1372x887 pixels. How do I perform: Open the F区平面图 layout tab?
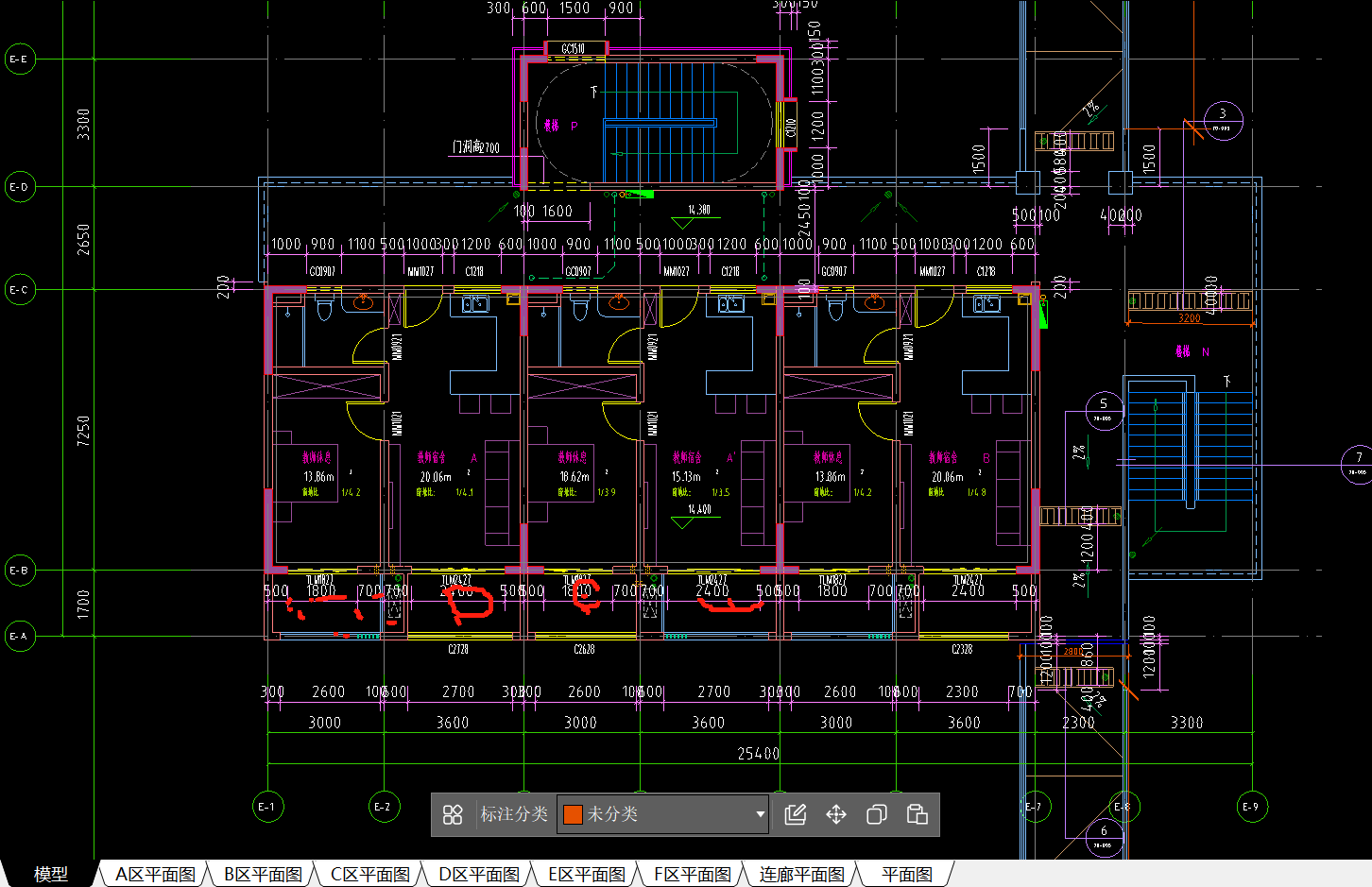click(693, 875)
